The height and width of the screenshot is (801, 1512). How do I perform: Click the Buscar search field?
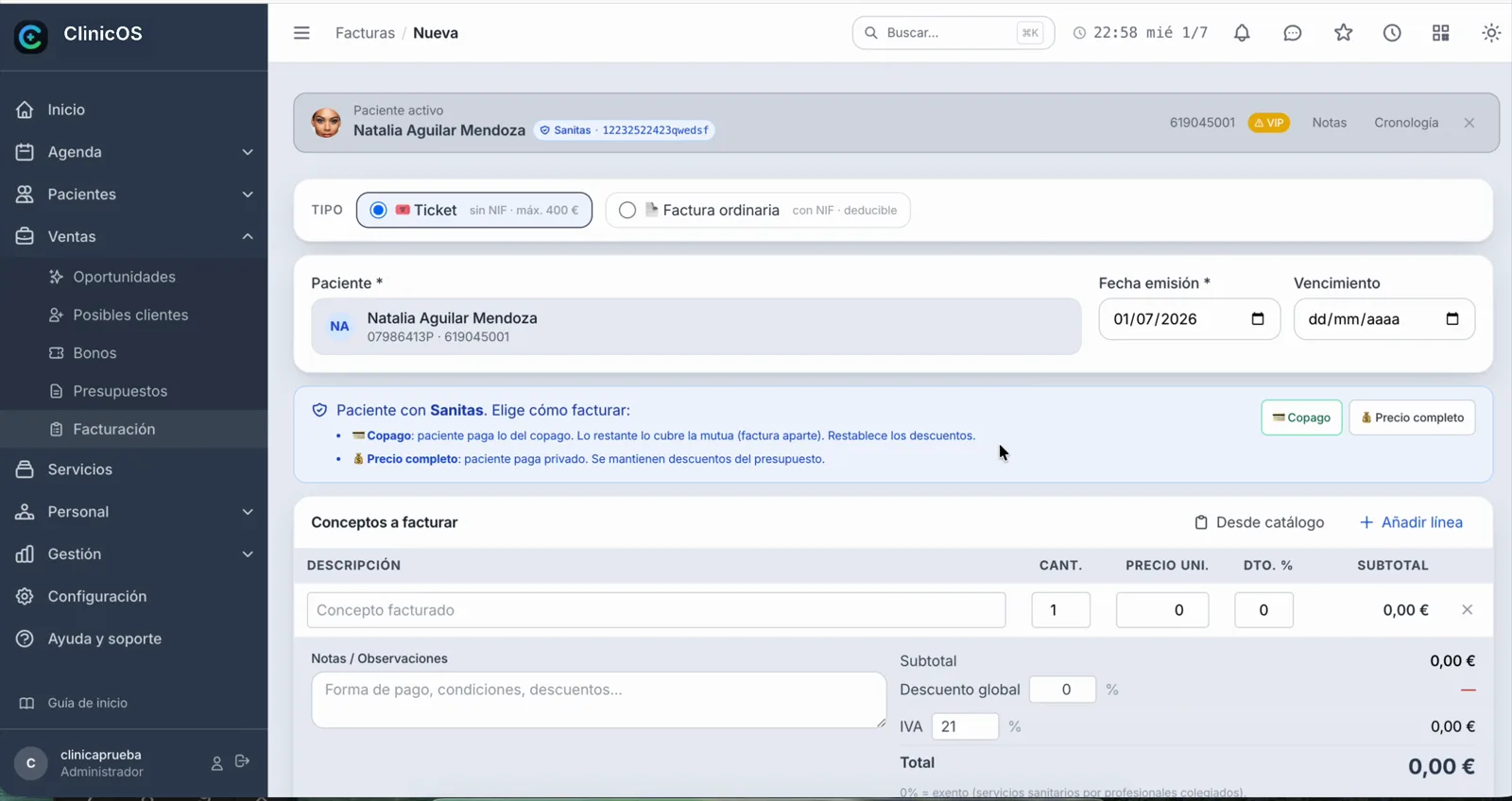point(953,33)
